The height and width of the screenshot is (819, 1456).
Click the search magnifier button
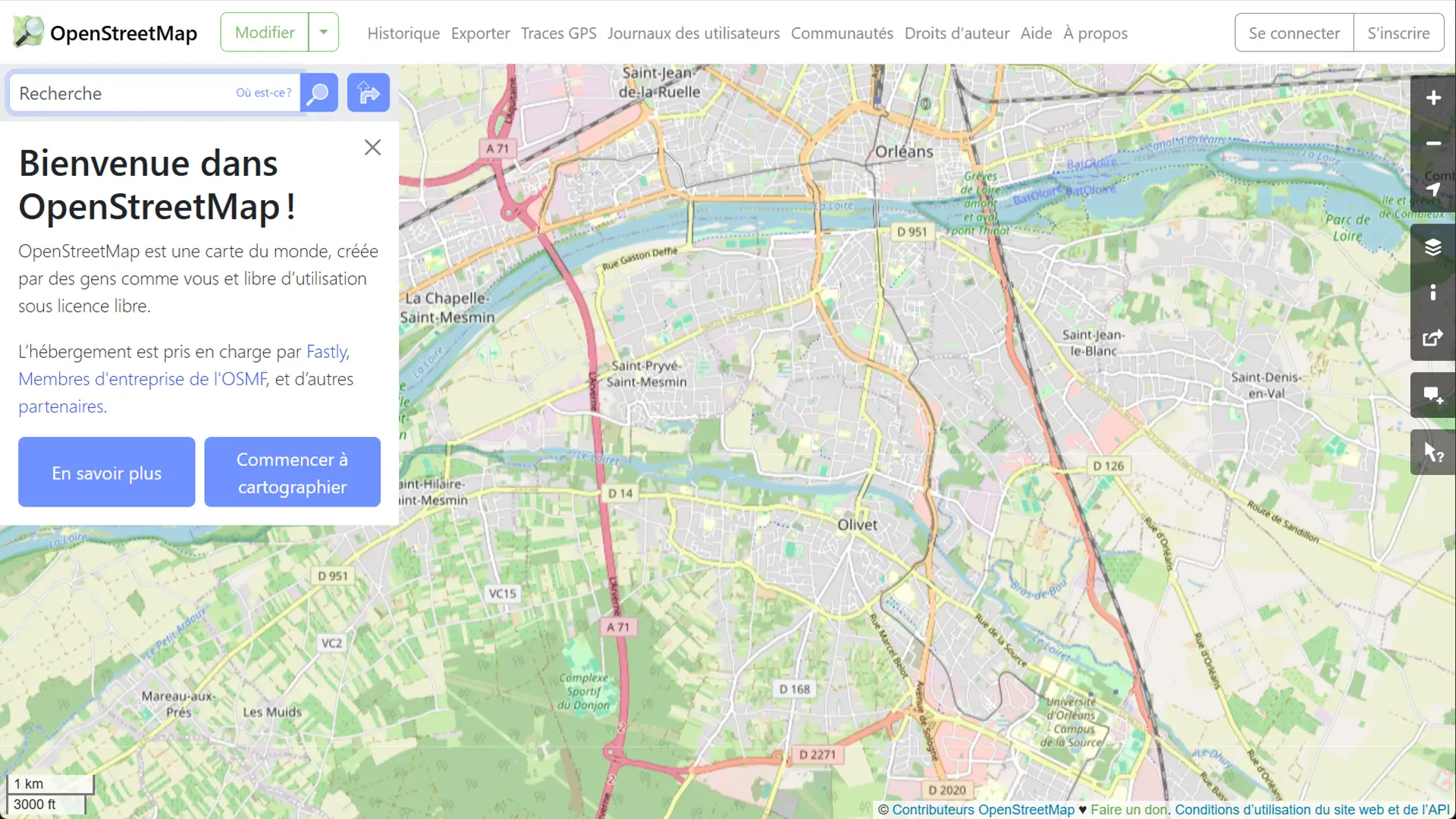coord(319,93)
